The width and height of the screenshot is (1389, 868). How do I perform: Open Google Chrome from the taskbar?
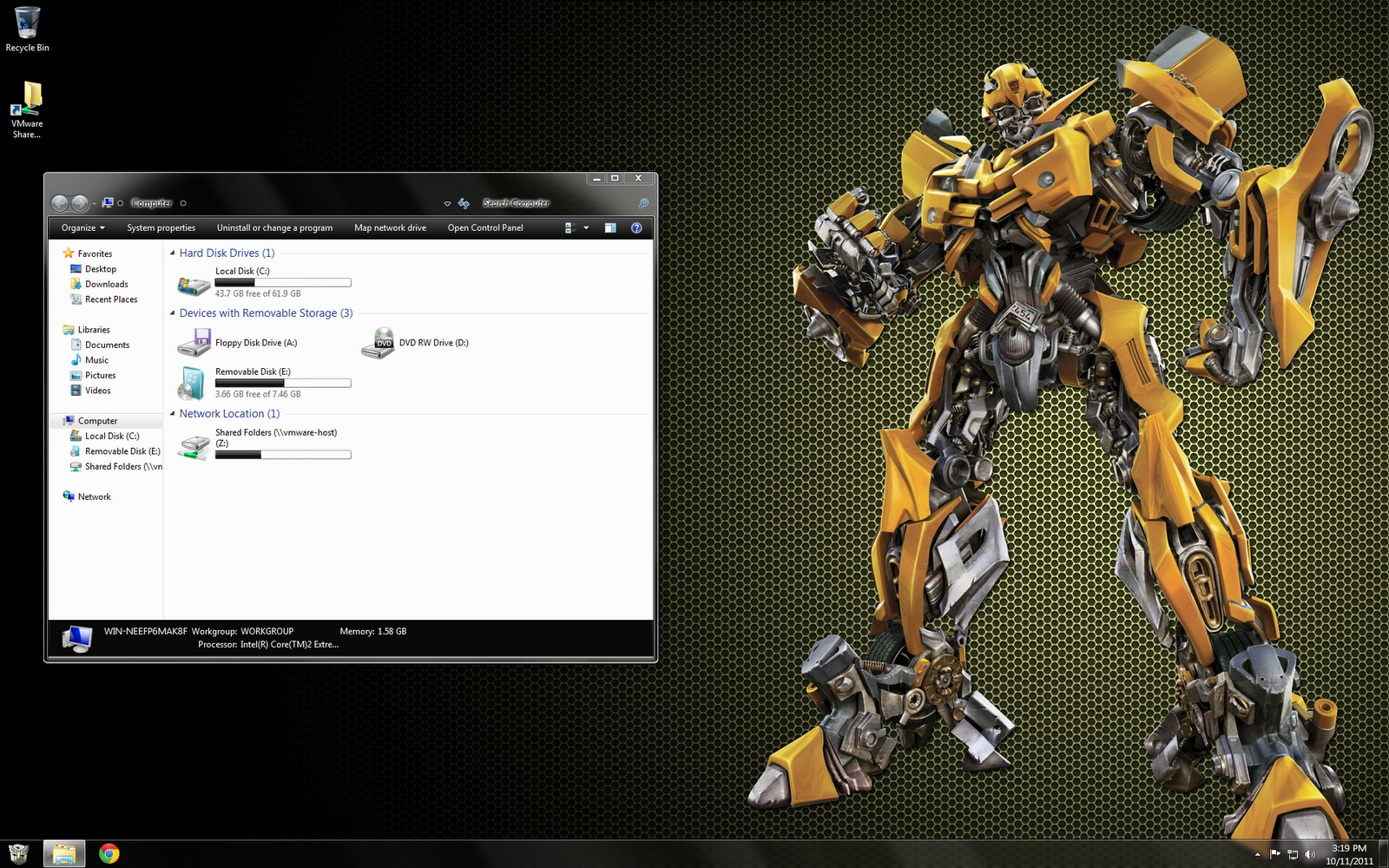click(x=108, y=852)
